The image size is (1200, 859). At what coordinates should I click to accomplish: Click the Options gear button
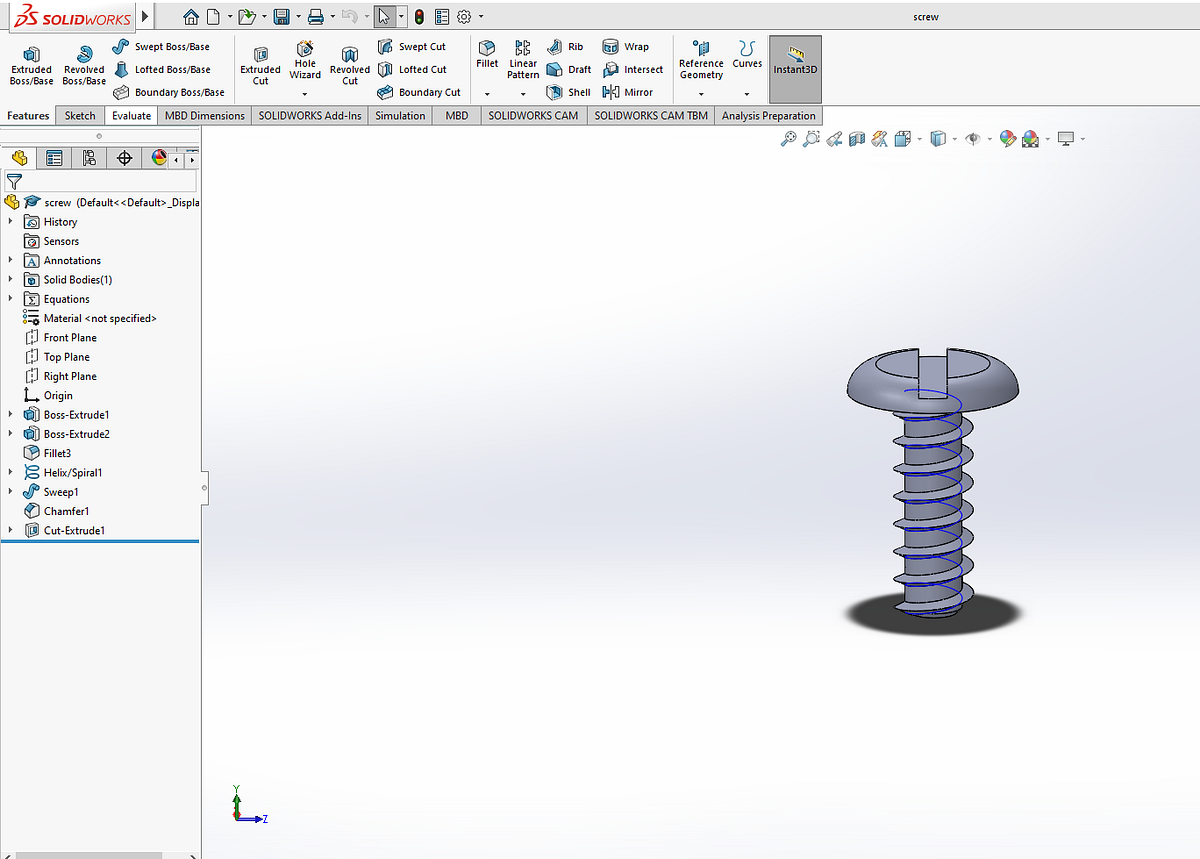click(462, 16)
